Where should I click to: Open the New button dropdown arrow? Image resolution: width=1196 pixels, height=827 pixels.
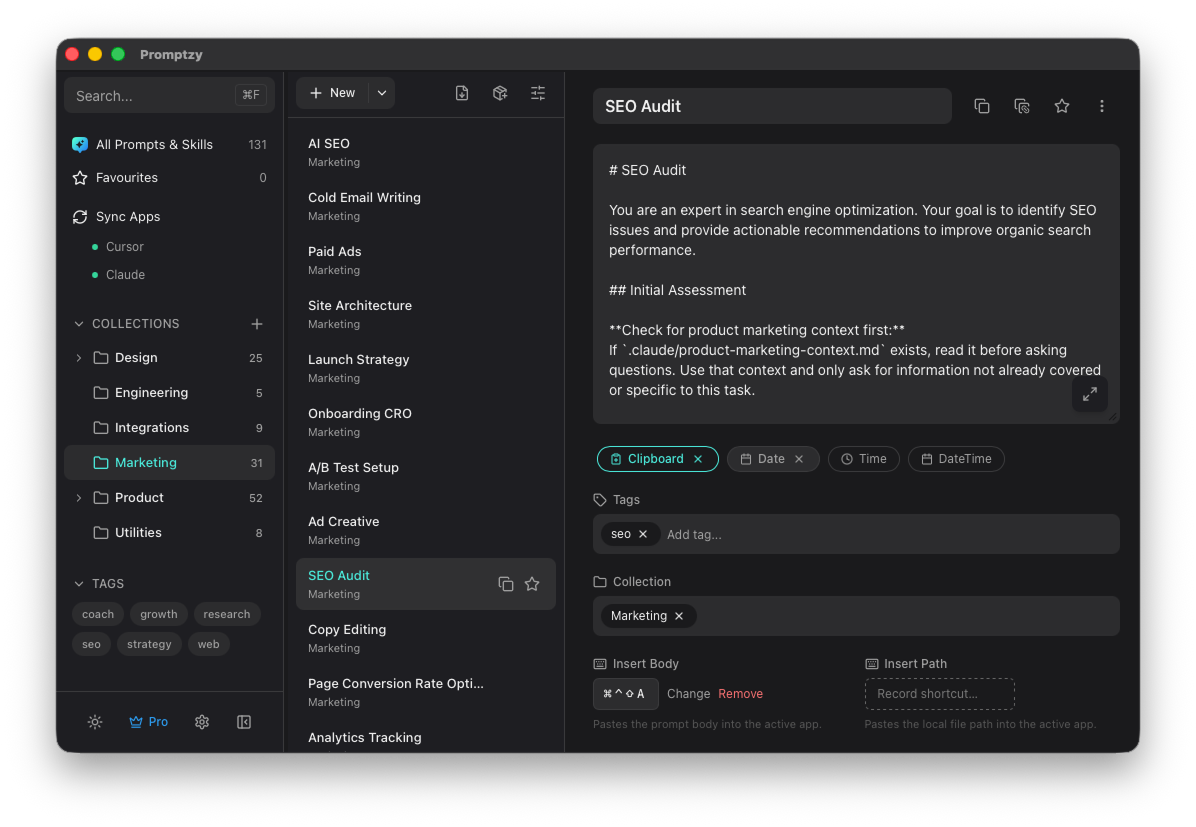381,92
